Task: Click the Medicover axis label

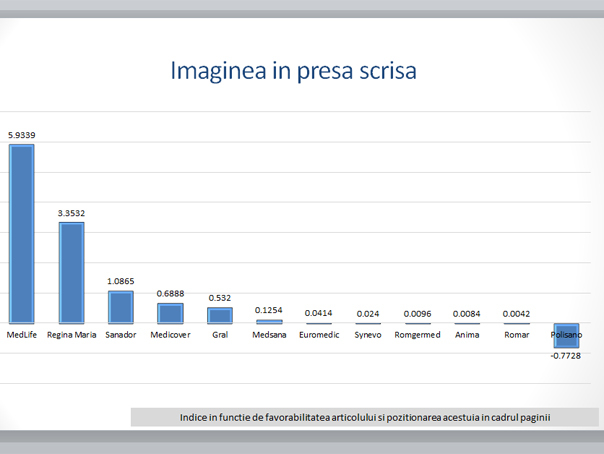Action: point(170,335)
